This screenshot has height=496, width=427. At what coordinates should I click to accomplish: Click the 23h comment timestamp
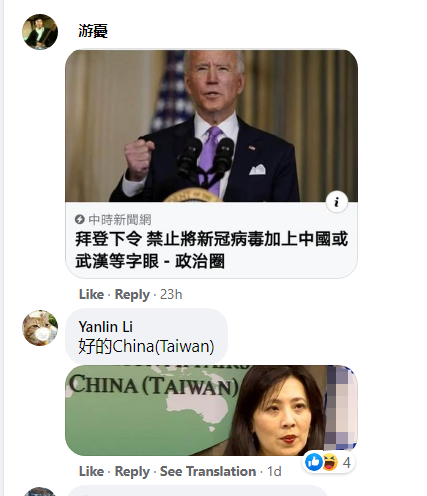(x=171, y=294)
